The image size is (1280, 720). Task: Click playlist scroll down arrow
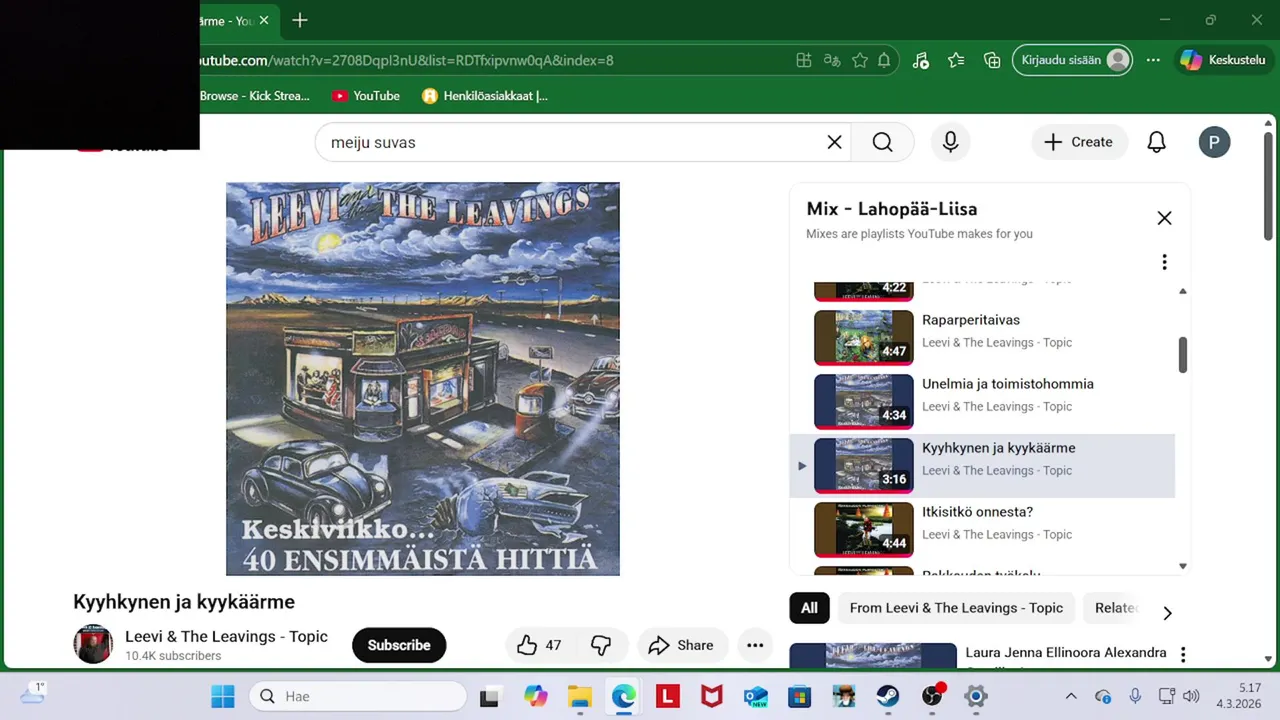click(1182, 566)
